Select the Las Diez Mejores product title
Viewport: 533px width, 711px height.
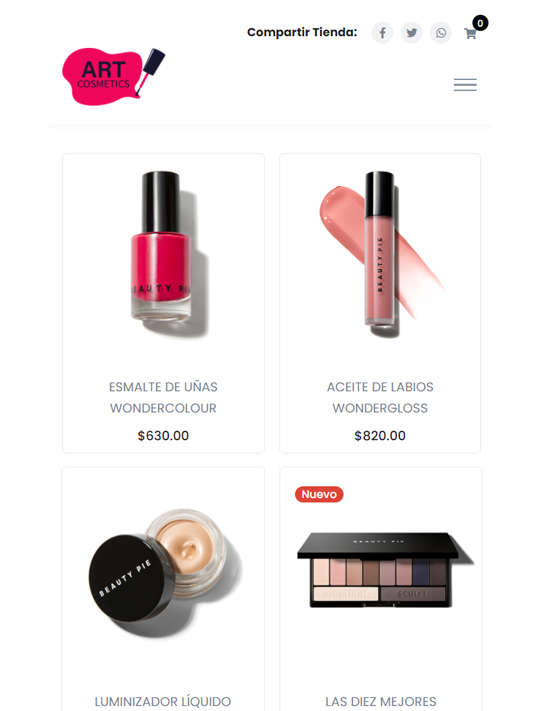pyautogui.click(x=381, y=701)
